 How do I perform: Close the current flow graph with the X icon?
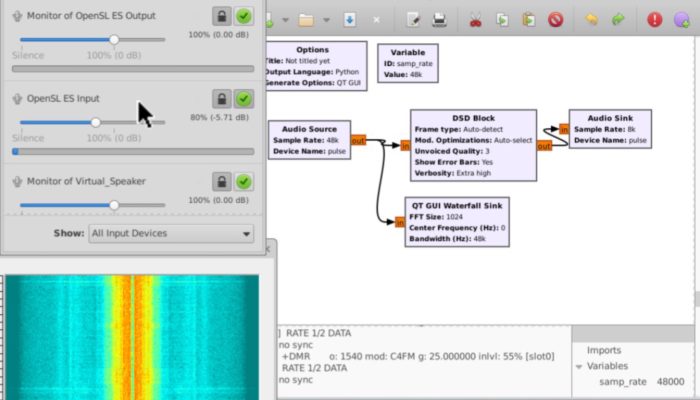pyautogui.click(x=376, y=20)
